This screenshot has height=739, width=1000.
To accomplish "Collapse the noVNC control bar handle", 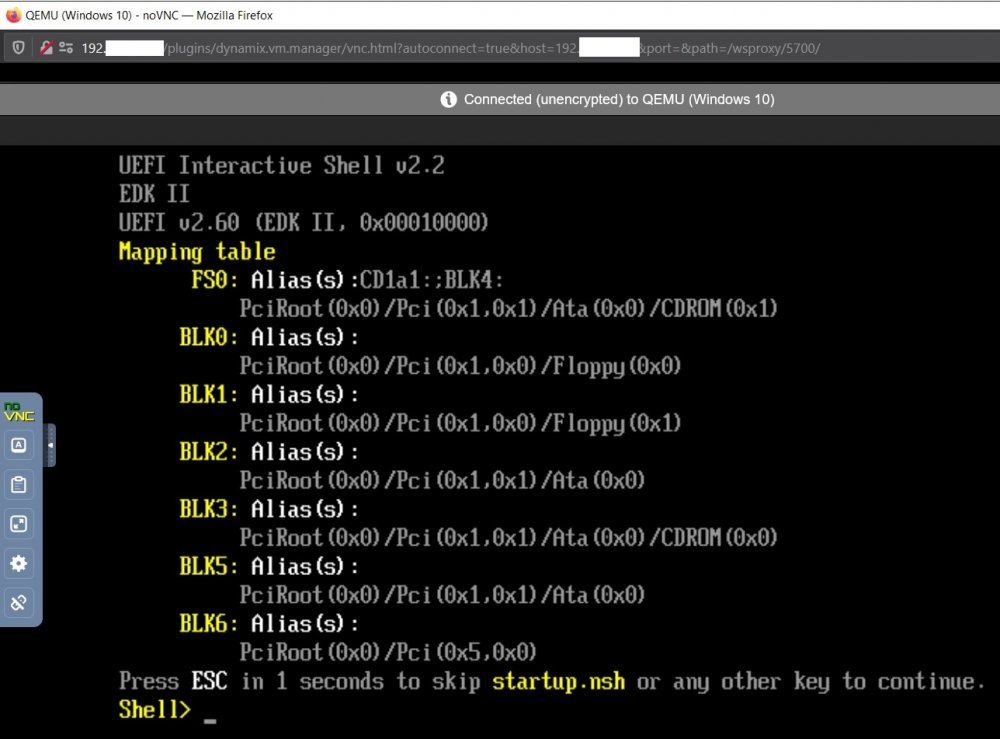I will point(50,445).
